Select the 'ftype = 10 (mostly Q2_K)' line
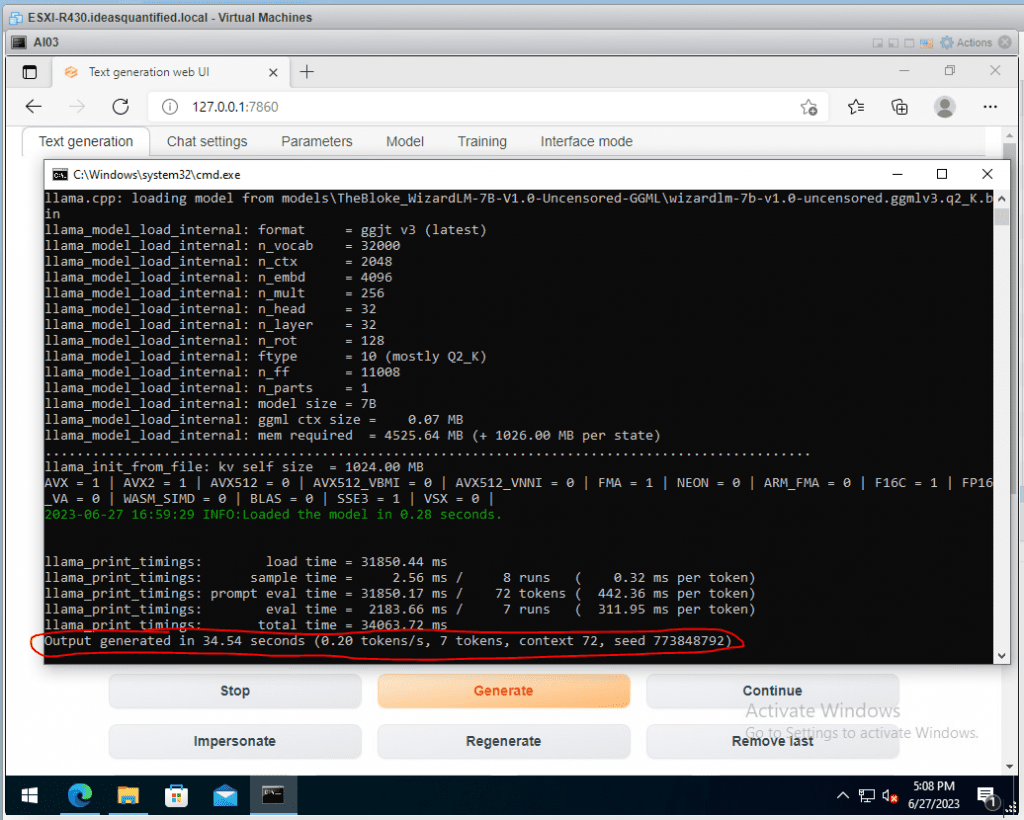 click(265, 356)
